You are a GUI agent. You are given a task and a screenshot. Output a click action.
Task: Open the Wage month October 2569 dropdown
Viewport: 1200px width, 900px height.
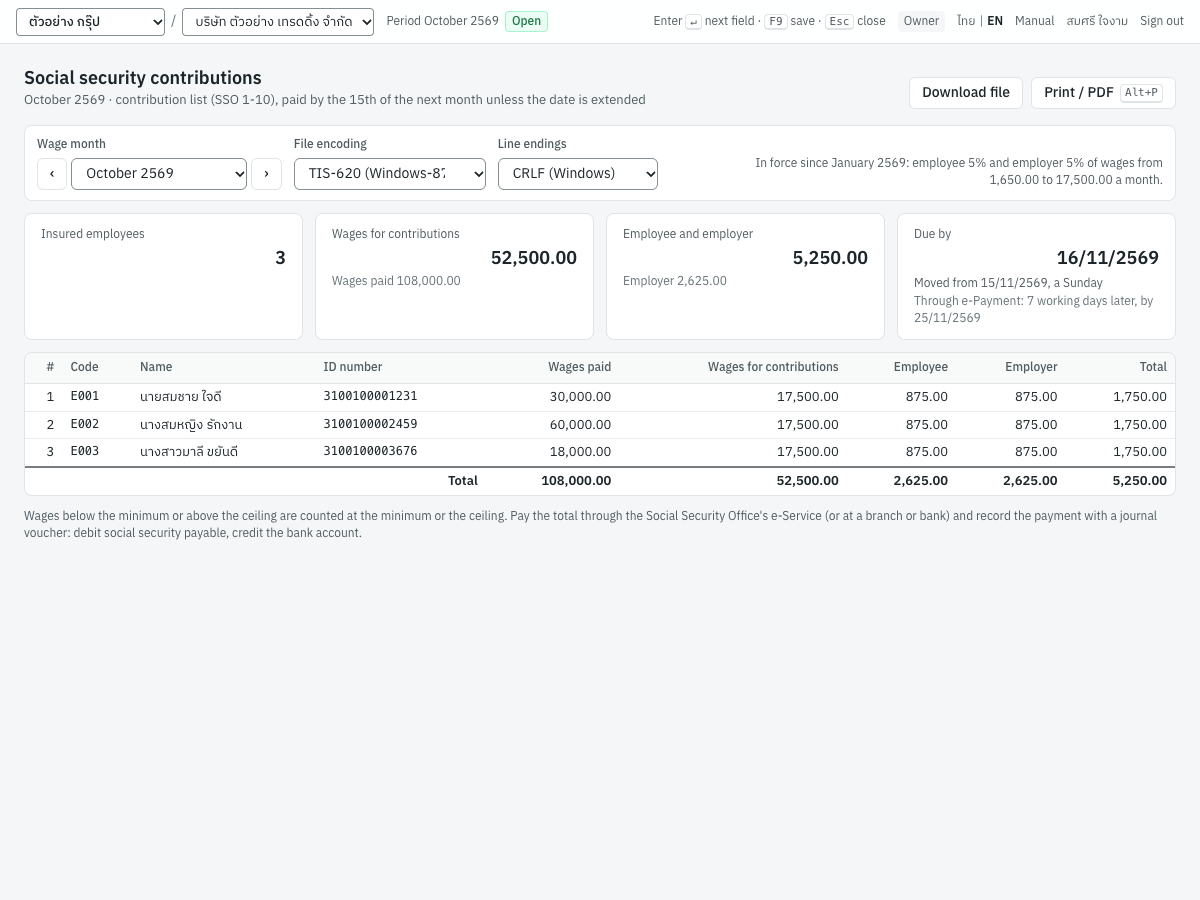click(x=159, y=173)
